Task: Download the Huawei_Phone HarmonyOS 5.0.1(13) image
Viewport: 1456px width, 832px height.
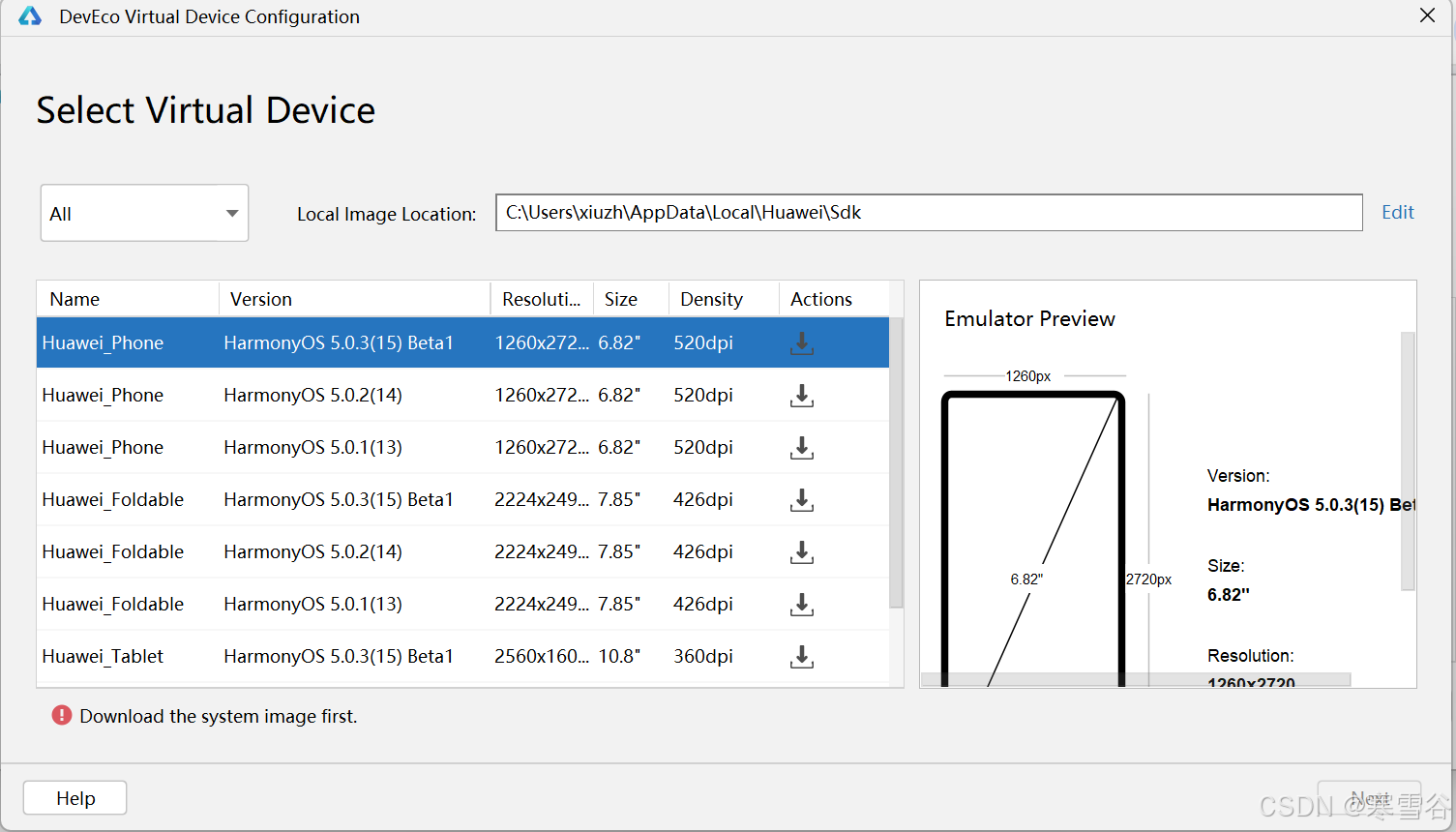Action: 802,448
